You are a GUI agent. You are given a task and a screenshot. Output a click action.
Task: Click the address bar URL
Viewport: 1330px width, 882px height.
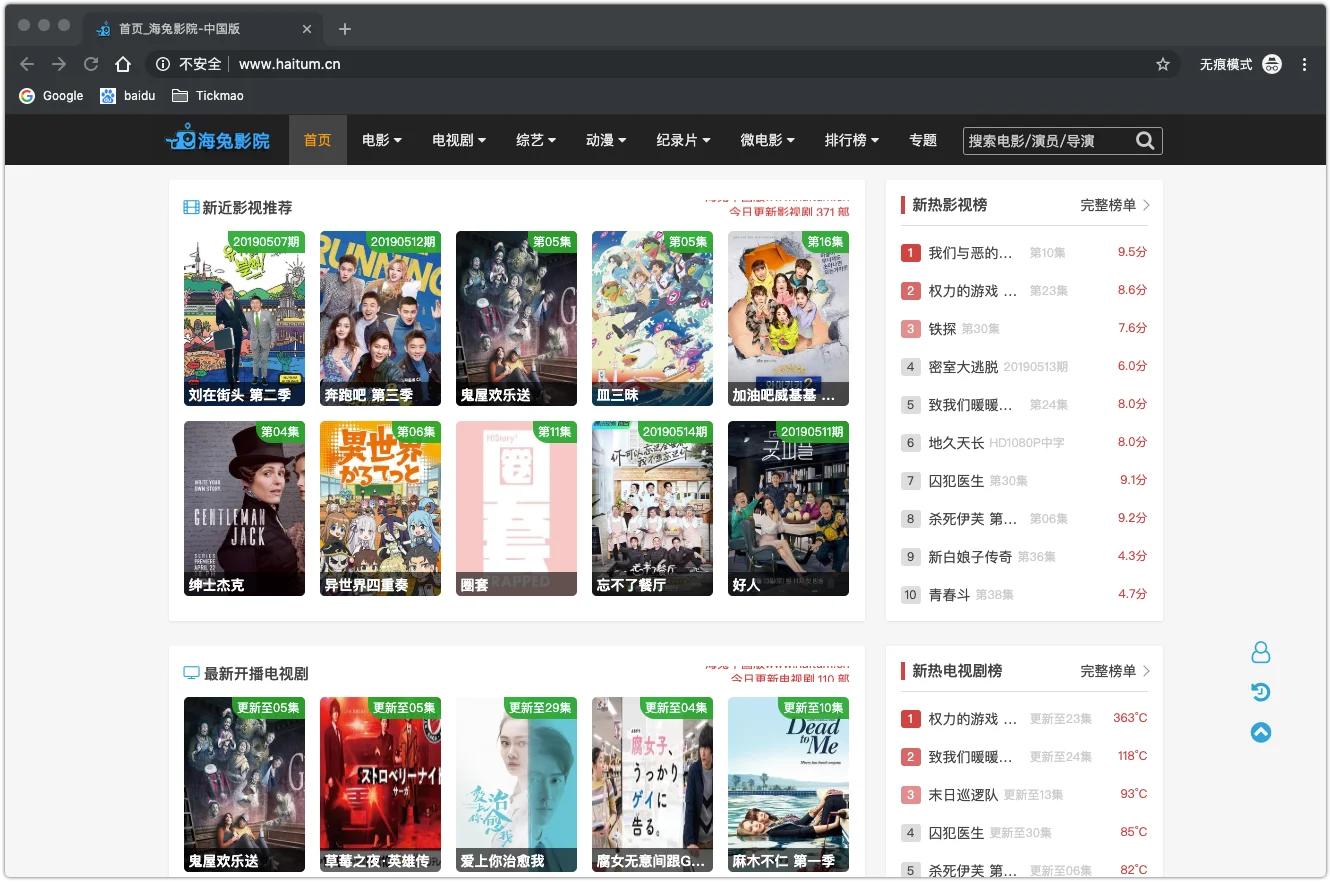290,64
